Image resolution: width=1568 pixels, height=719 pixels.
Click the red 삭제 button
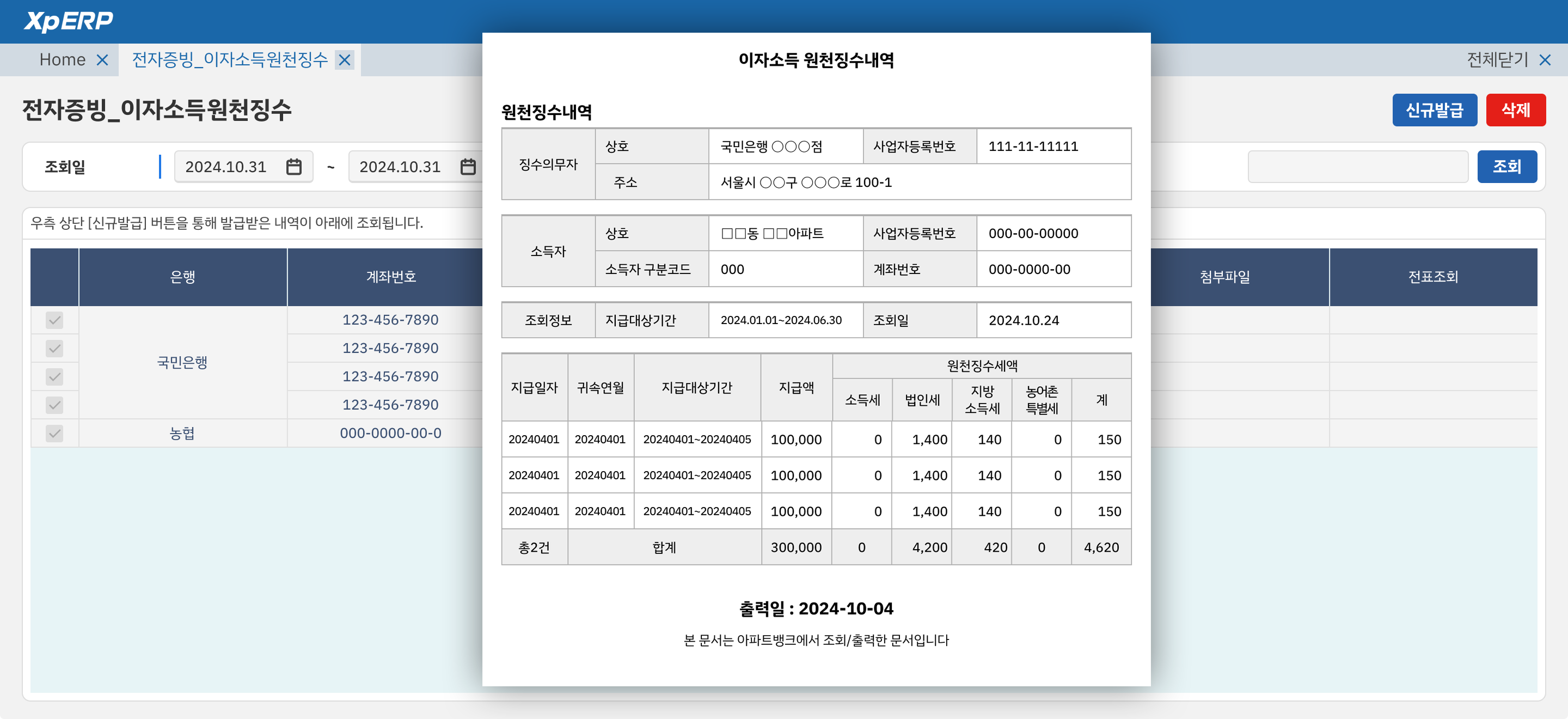(1516, 109)
